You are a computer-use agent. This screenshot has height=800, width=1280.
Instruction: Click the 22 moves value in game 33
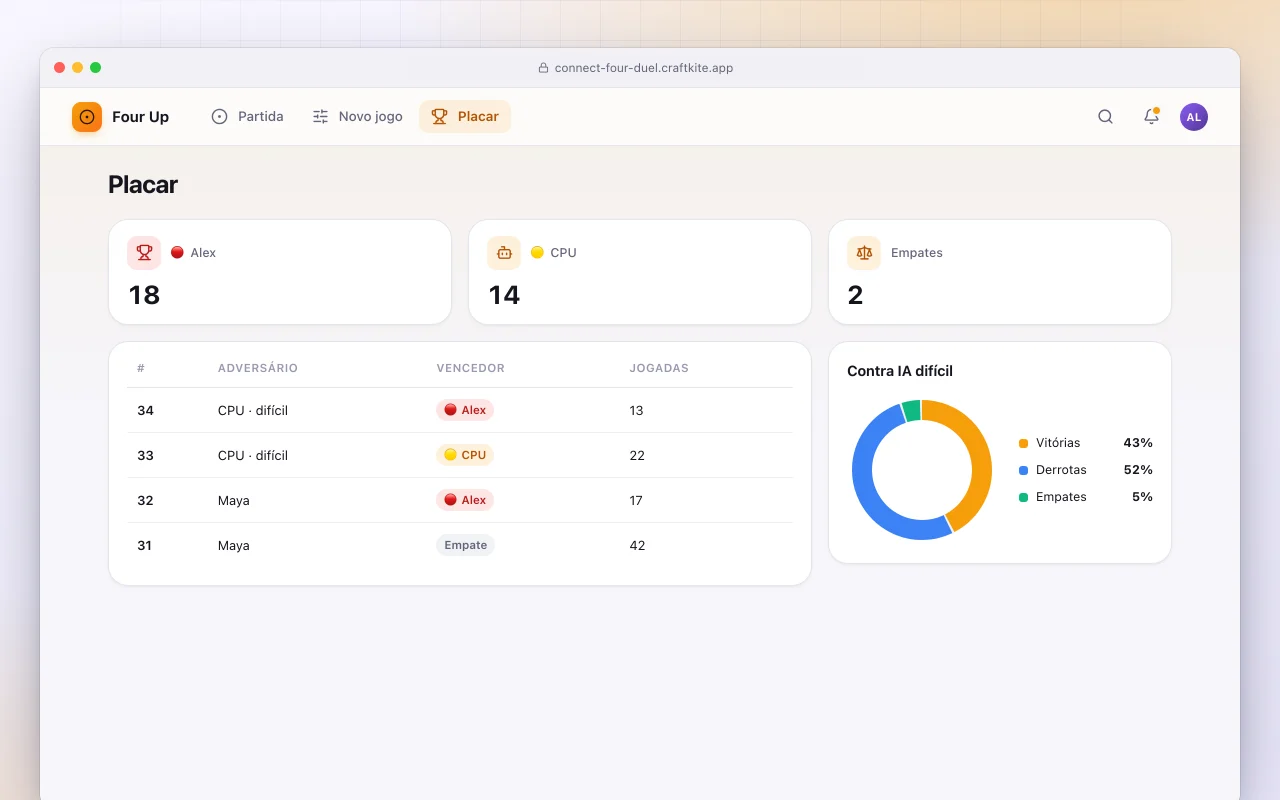coord(637,455)
